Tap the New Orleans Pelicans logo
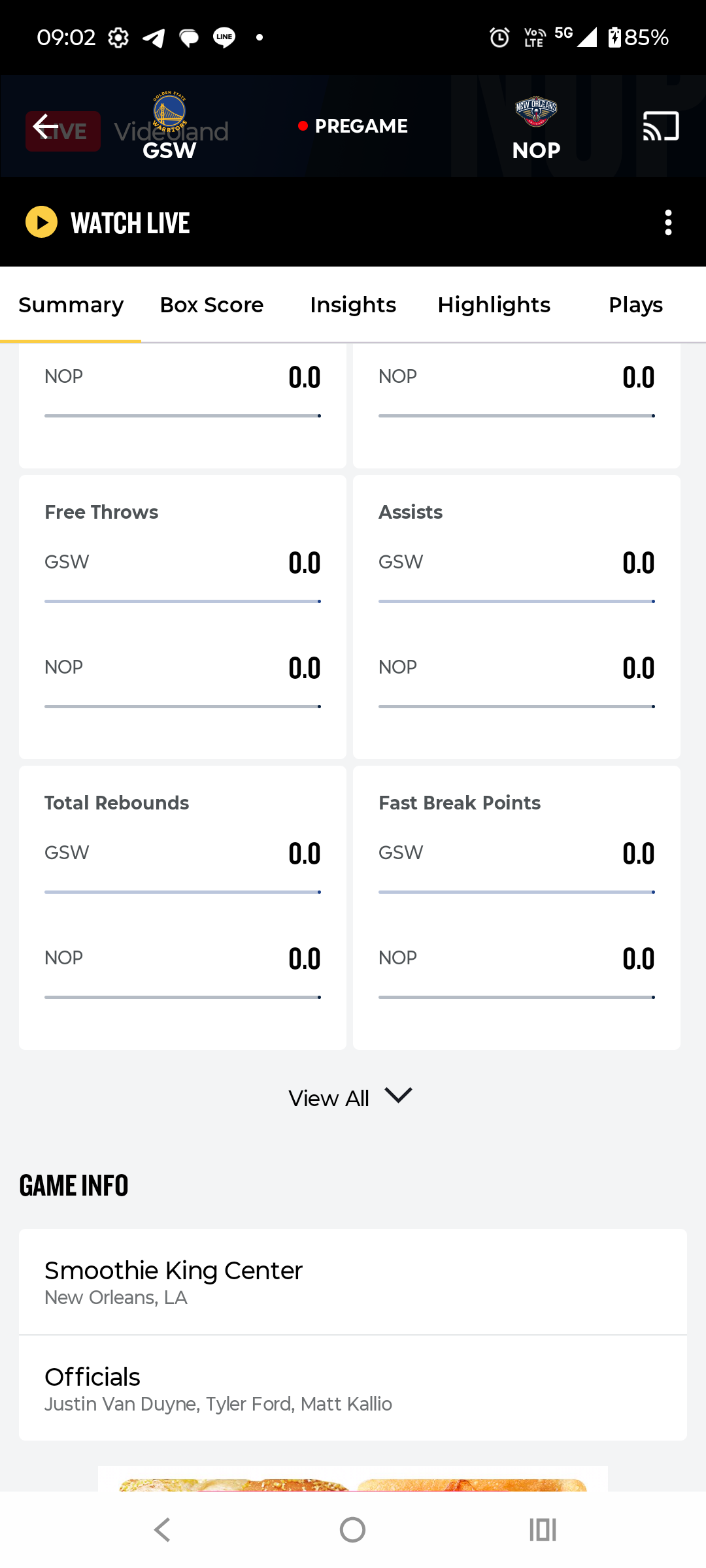Viewport: 706px width, 1568px height. (x=536, y=111)
